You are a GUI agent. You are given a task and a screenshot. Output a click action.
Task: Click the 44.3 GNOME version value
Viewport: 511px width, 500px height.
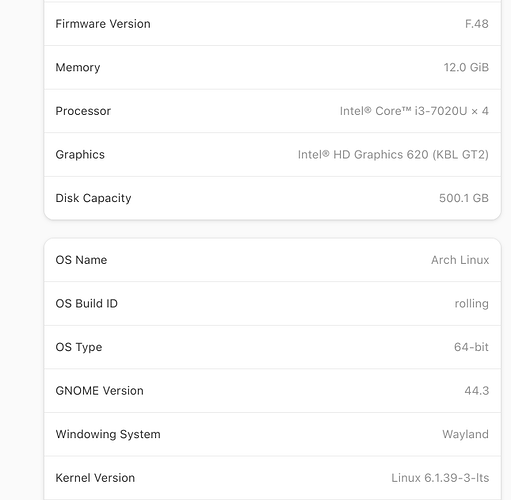[477, 391]
